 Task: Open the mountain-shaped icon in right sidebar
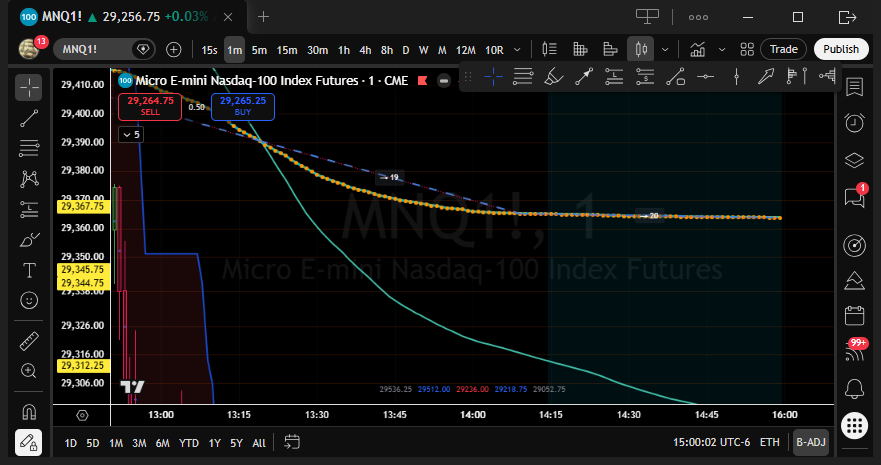point(854,280)
